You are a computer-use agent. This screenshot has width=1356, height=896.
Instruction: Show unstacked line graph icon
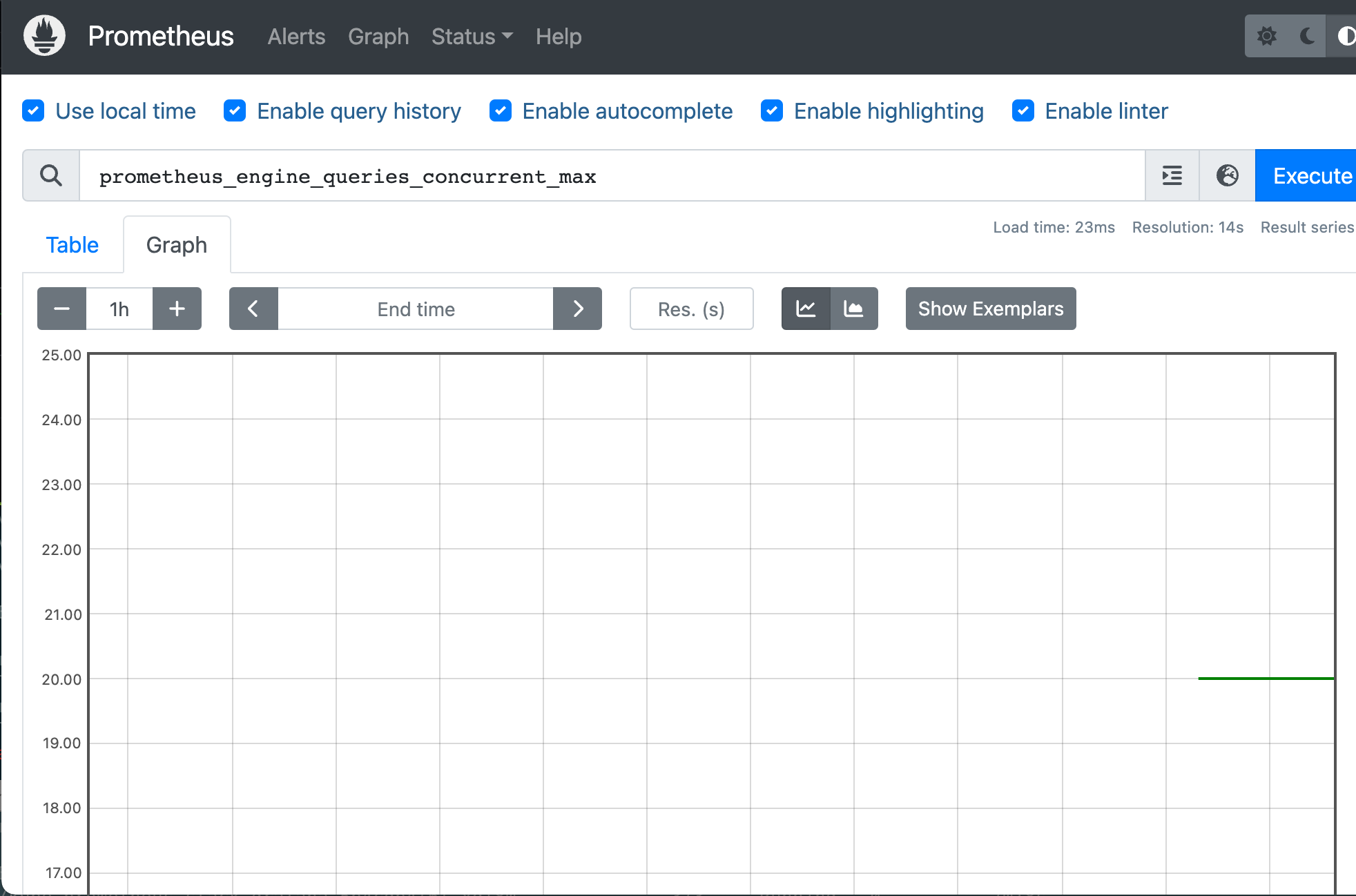click(806, 309)
